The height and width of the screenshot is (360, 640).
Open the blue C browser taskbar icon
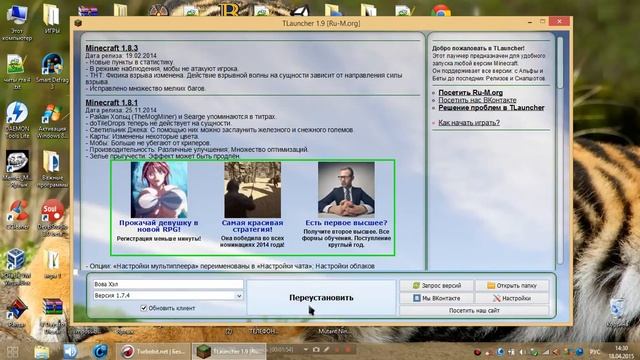tap(101, 351)
